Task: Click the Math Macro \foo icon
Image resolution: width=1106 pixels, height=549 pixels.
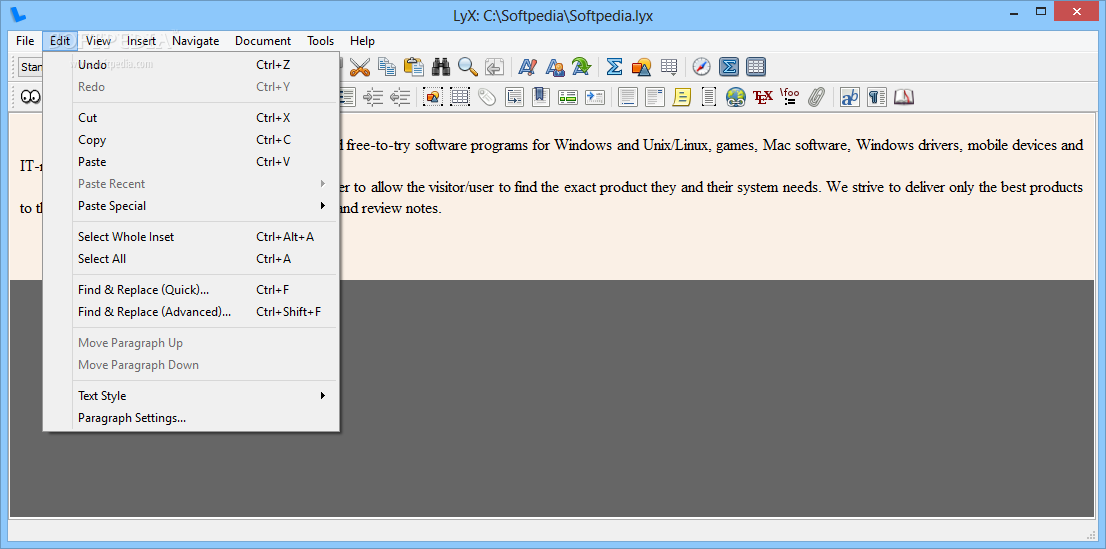Action: [789, 97]
